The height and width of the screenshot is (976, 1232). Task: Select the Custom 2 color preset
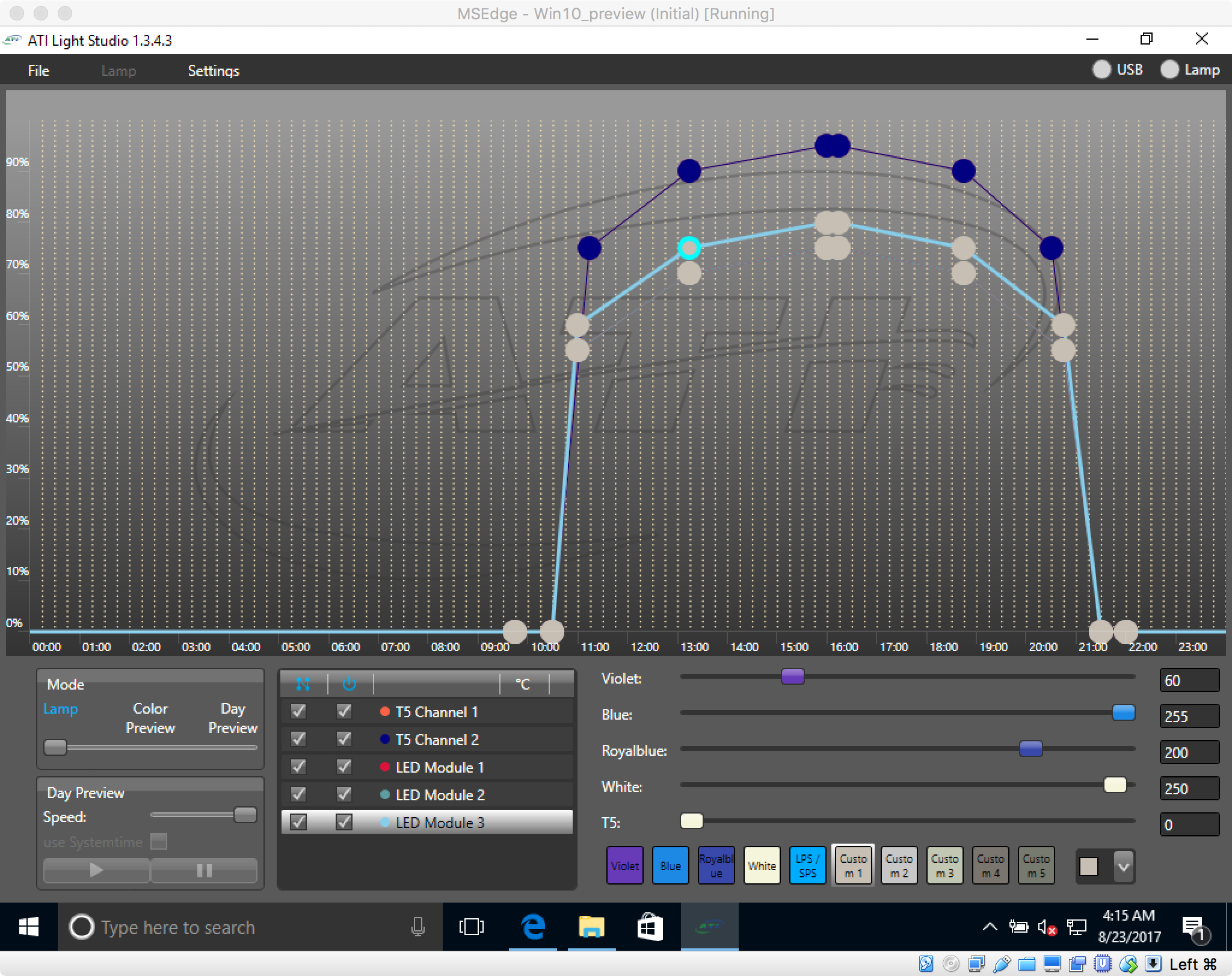899,866
